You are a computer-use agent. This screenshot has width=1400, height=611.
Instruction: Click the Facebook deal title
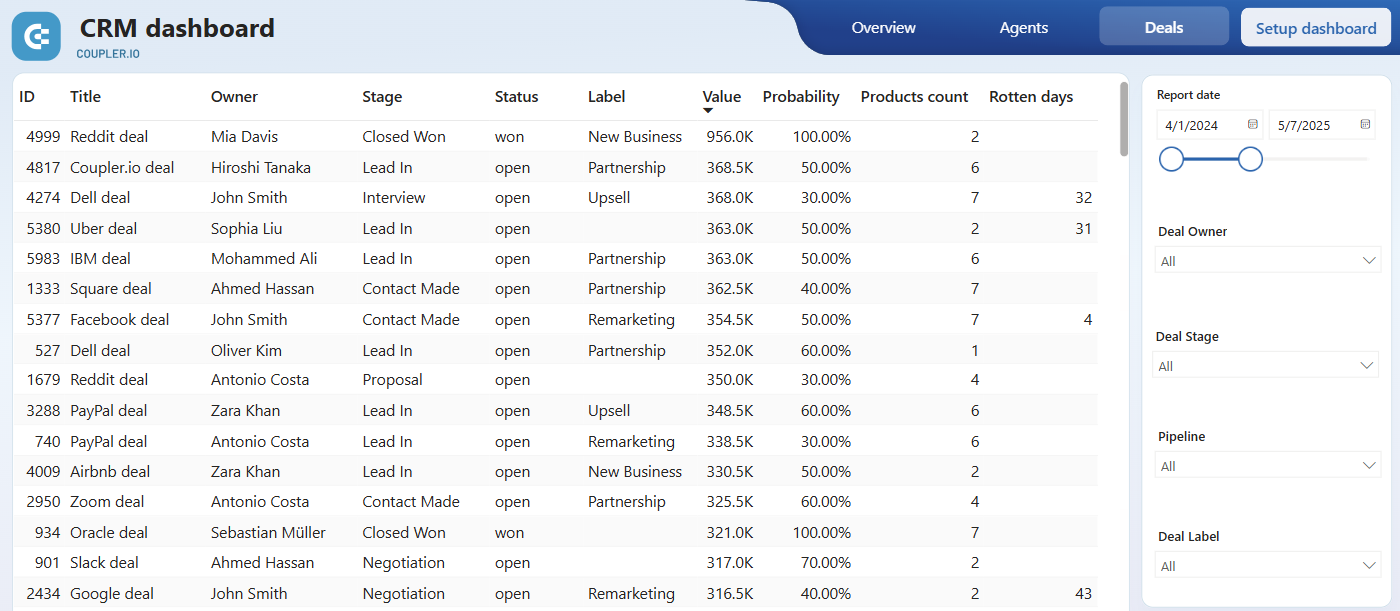tap(120, 319)
